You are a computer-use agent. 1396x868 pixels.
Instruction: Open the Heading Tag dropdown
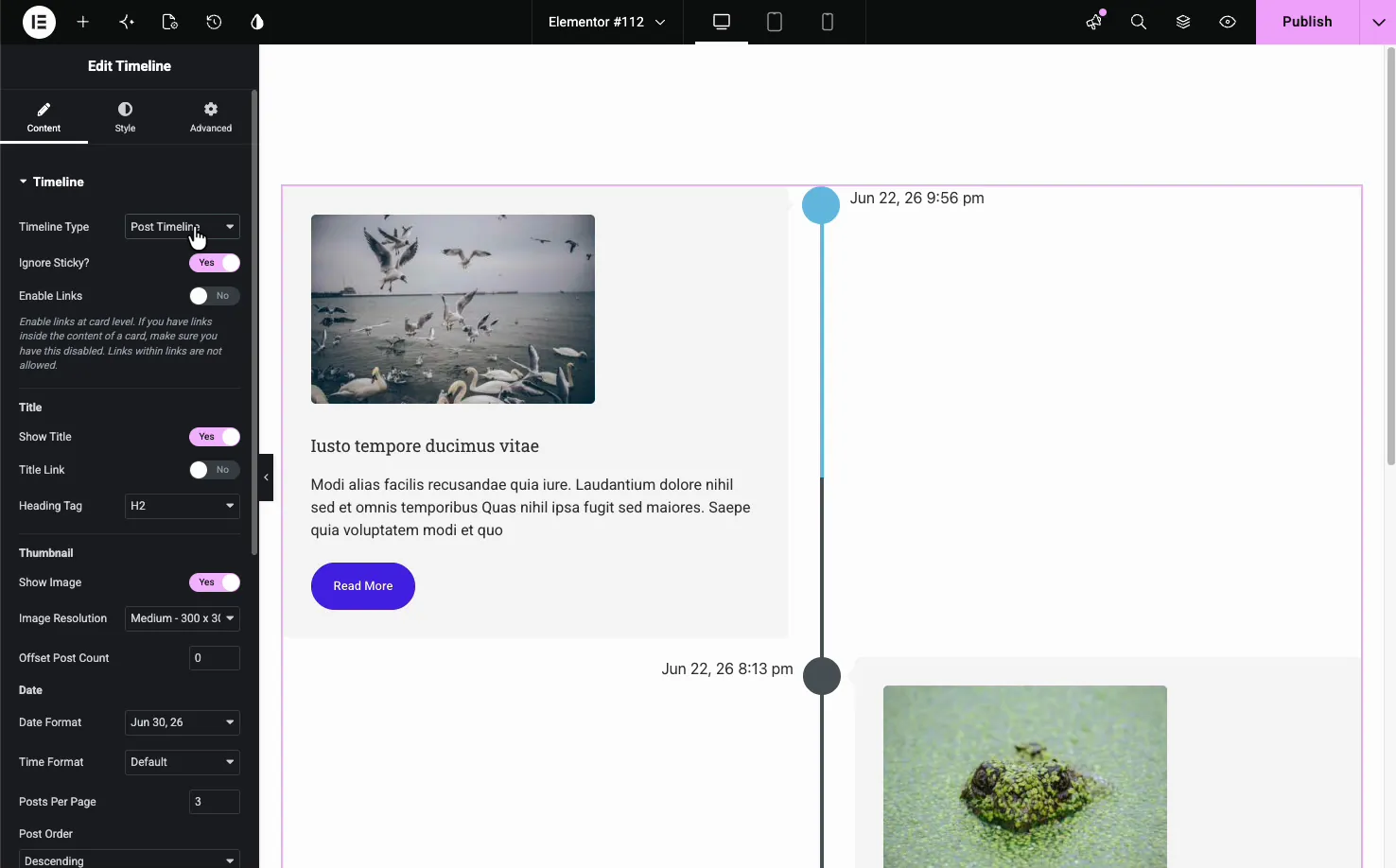point(183,506)
